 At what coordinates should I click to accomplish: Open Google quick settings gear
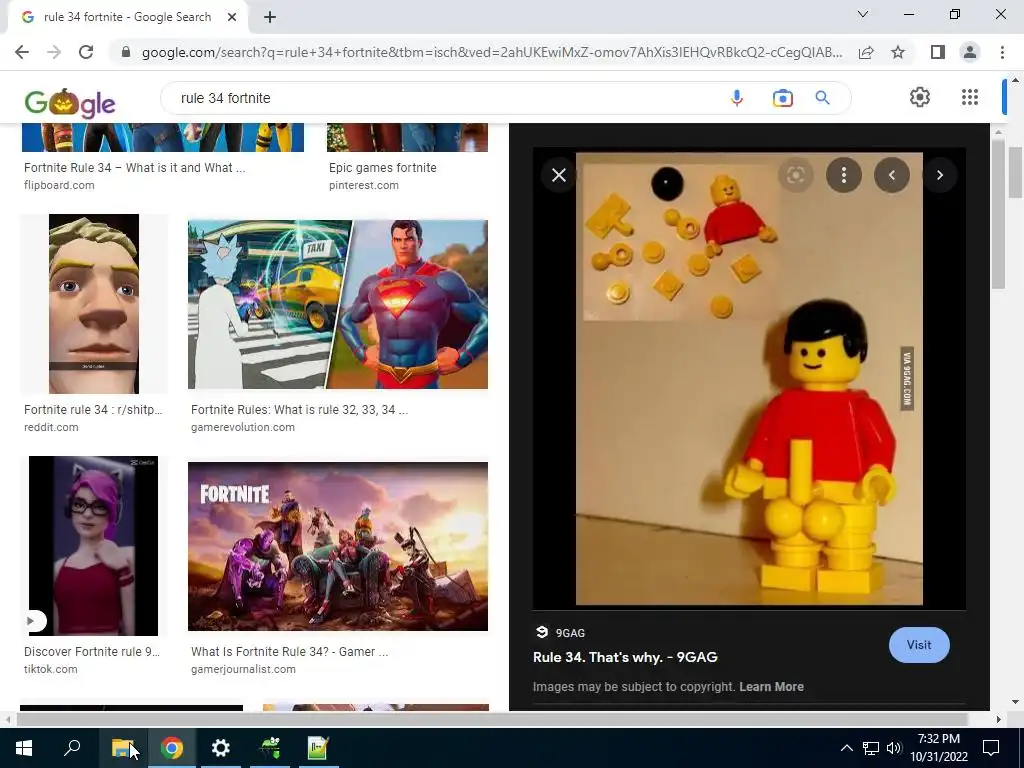point(920,97)
